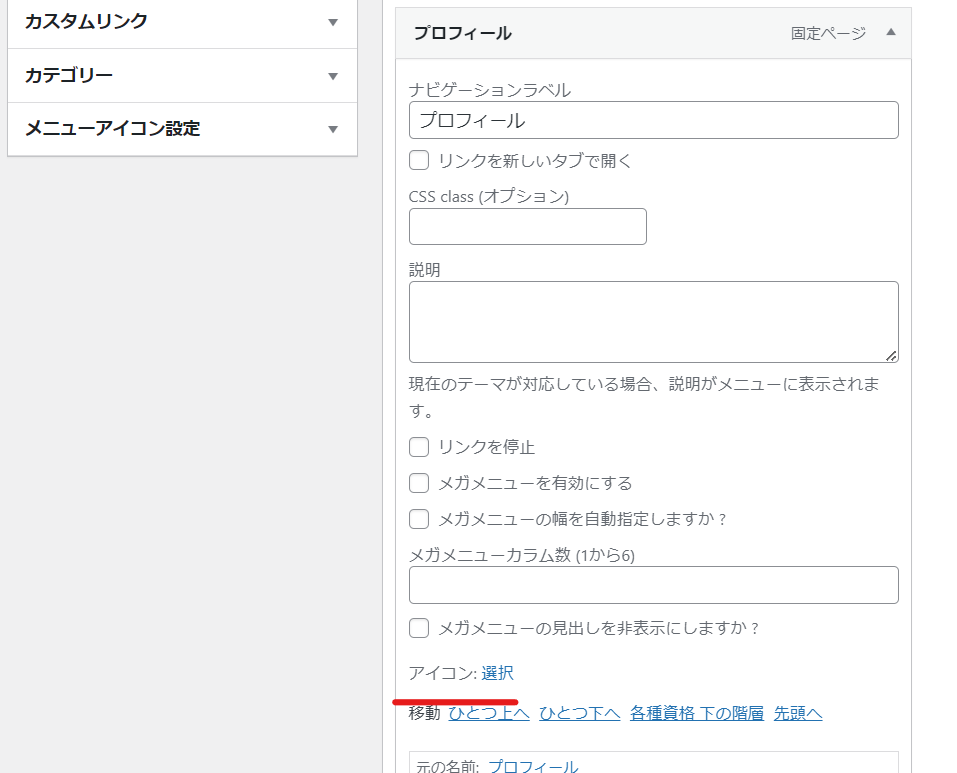The width and height of the screenshot is (957, 773).
Task: Click inside the 説明 textarea
Action: coord(654,322)
